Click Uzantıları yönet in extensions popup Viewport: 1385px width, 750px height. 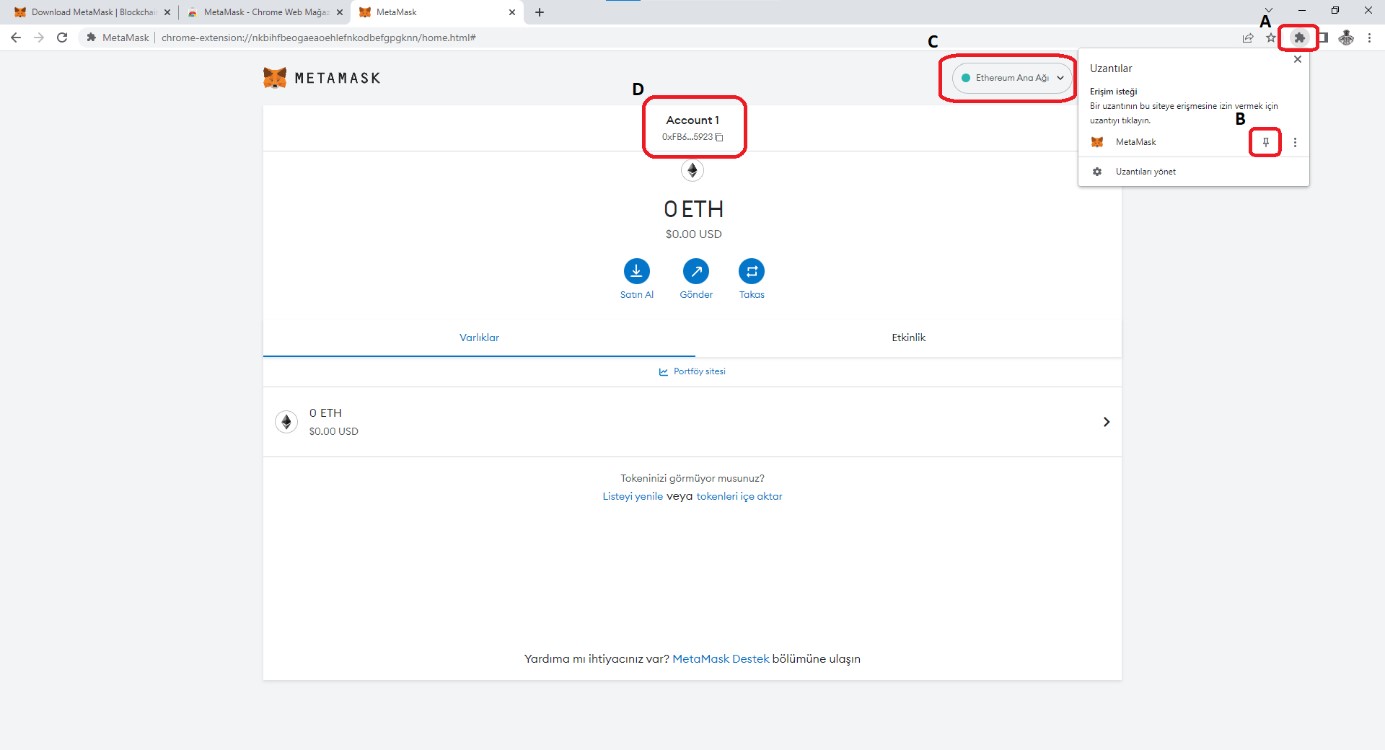point(1145,172)
